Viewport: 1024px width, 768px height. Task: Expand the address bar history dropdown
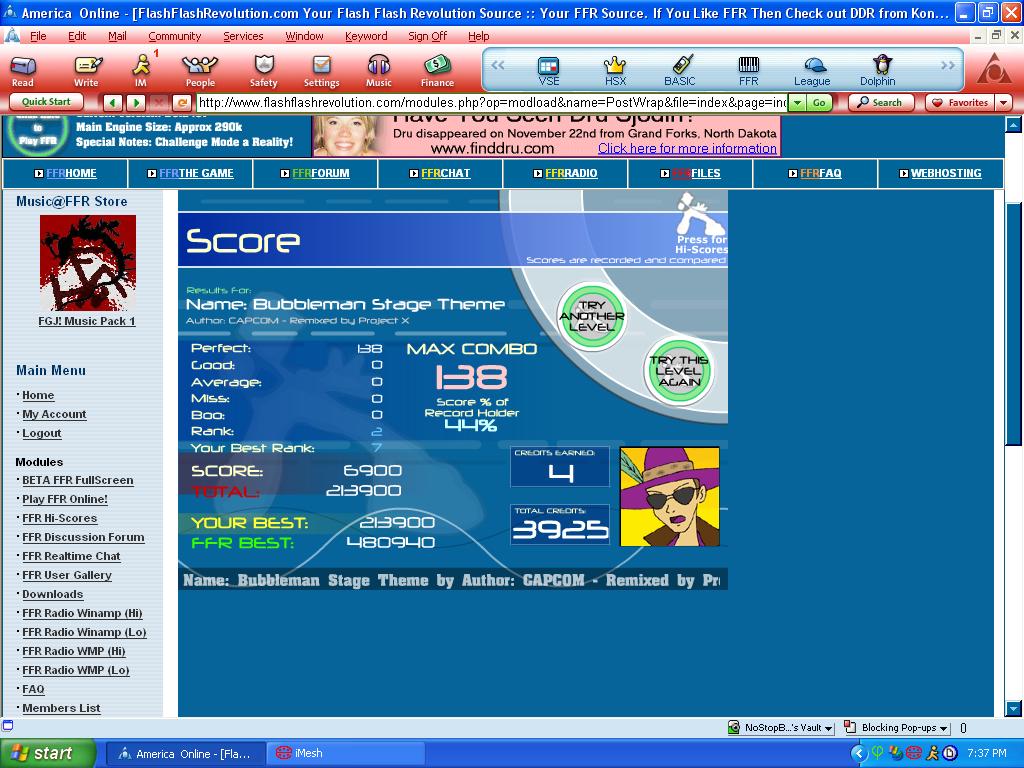(797, 103)
